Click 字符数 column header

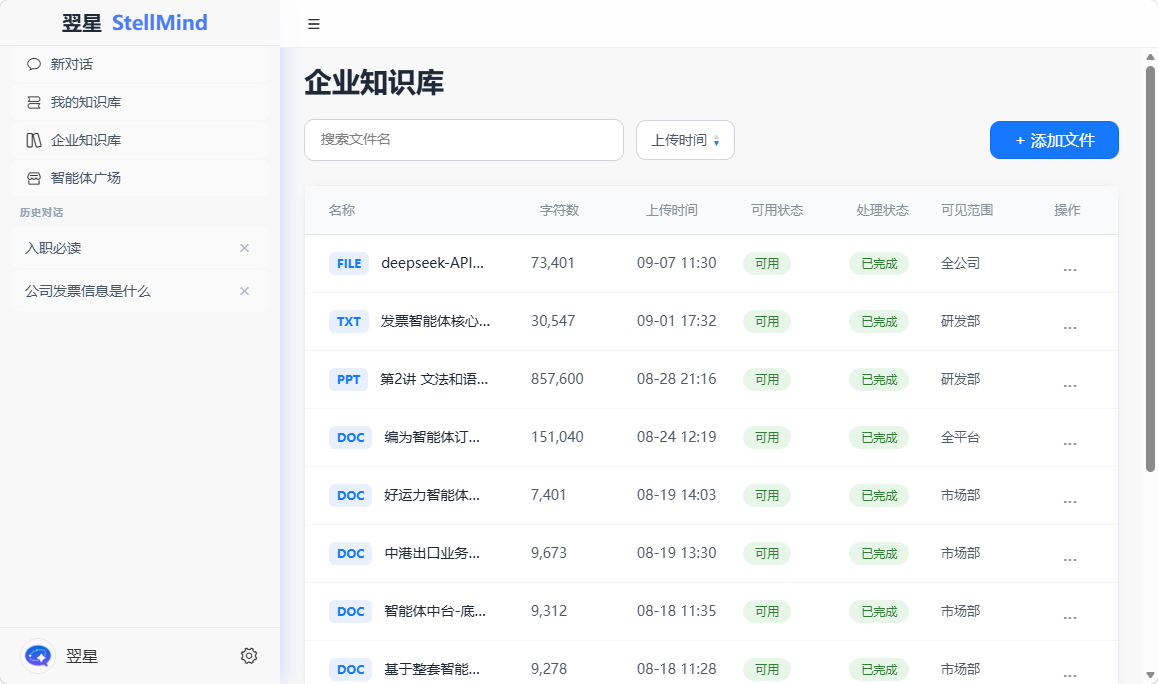(559, 211)
